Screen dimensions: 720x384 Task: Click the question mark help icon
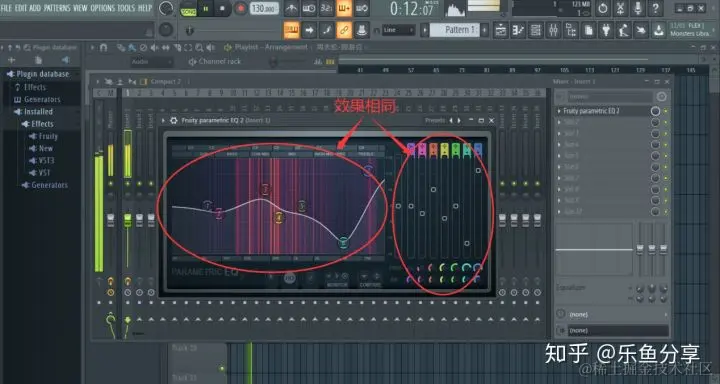[x=655, y=8]
